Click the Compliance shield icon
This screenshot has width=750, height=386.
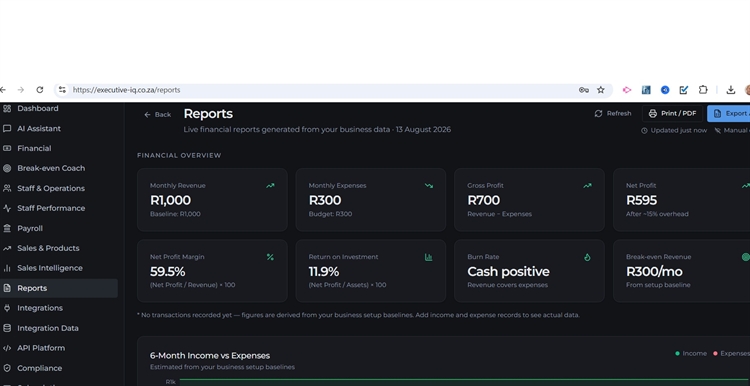pyautogui.click(x=7, y=368)
